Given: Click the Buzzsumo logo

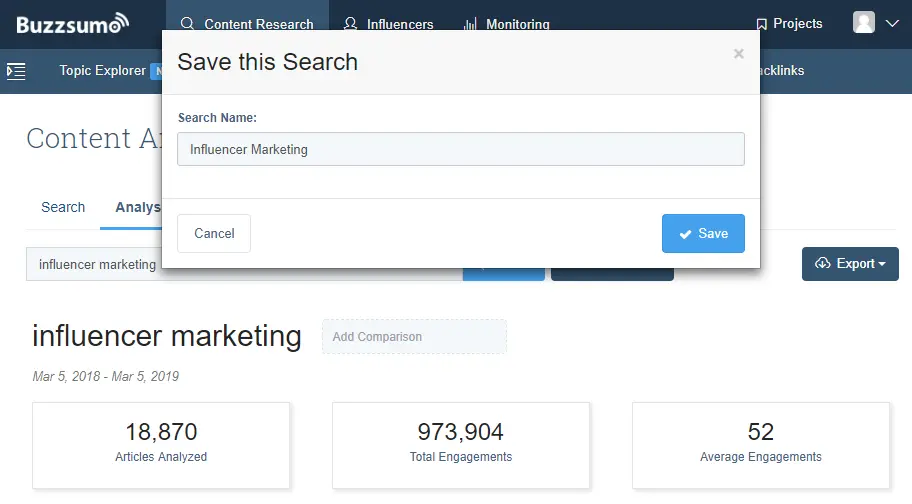Looking at the screenshot, I should pos(72,23).
